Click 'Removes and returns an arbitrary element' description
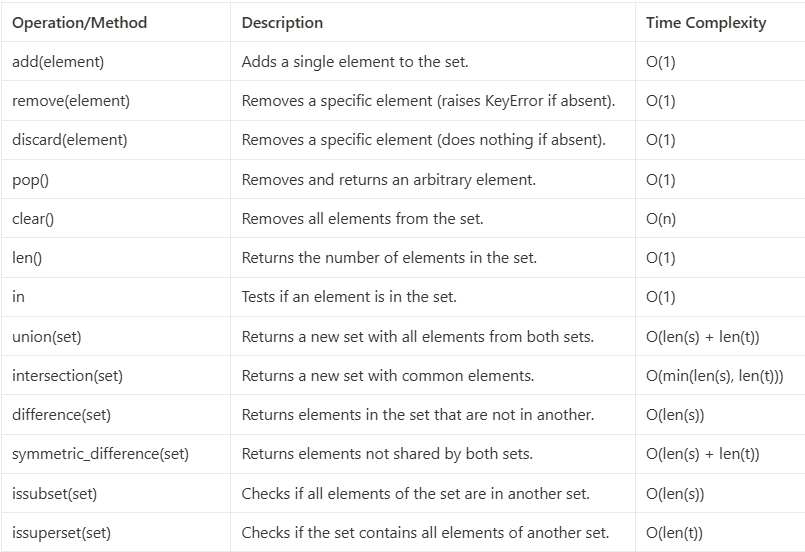Screen dimensions: 805x552 [x=389, y=180]
